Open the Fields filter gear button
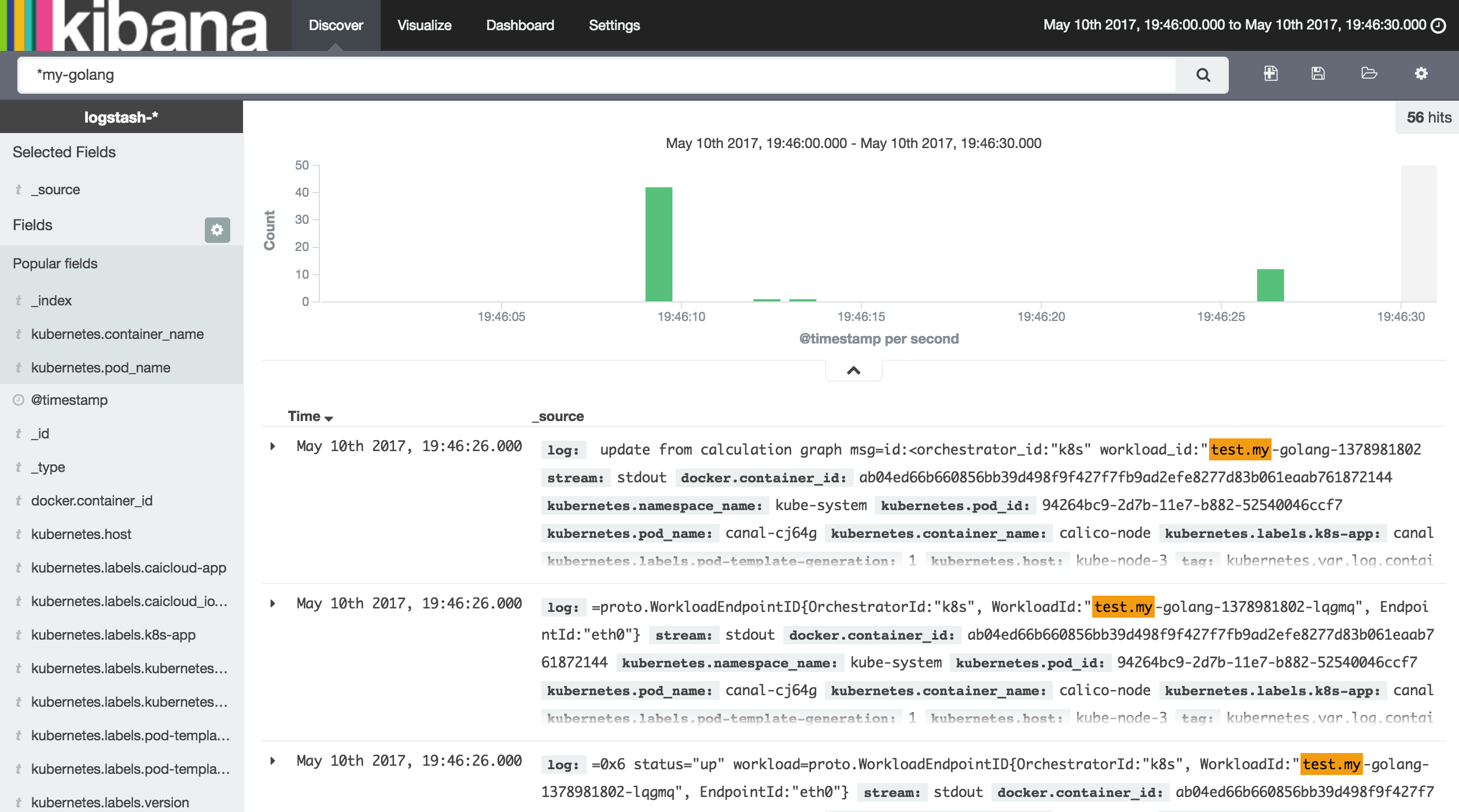The height and width of the screenshot is (812, 1459). tap(217, 230)
